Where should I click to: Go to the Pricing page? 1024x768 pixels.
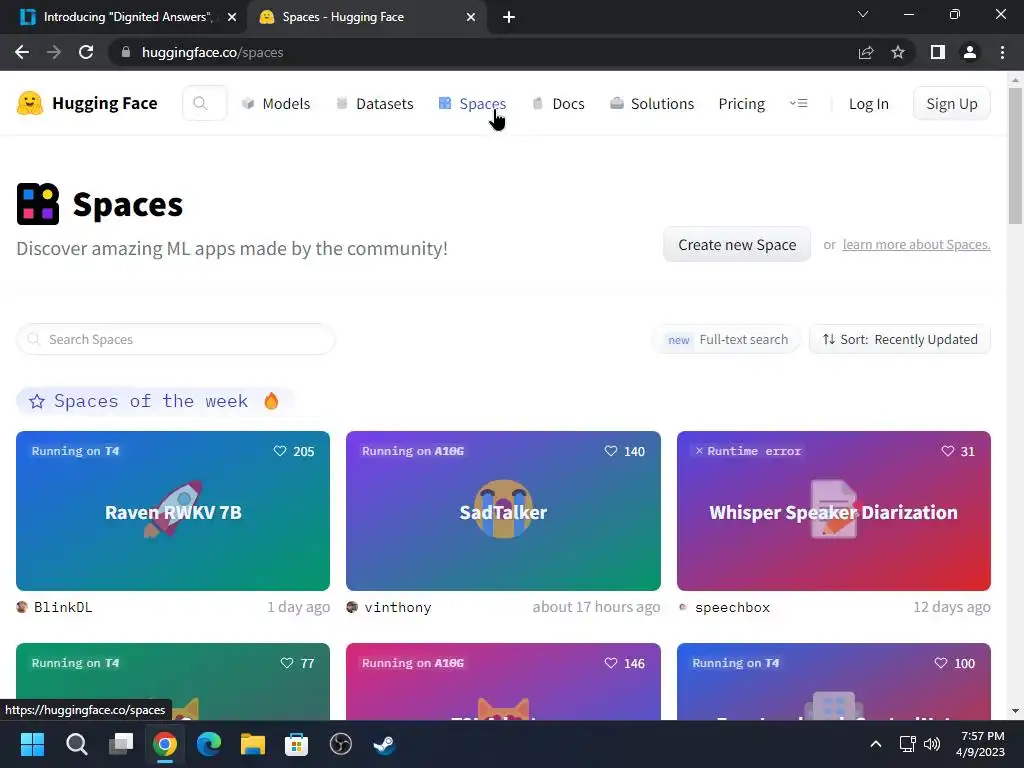[741, 104]
